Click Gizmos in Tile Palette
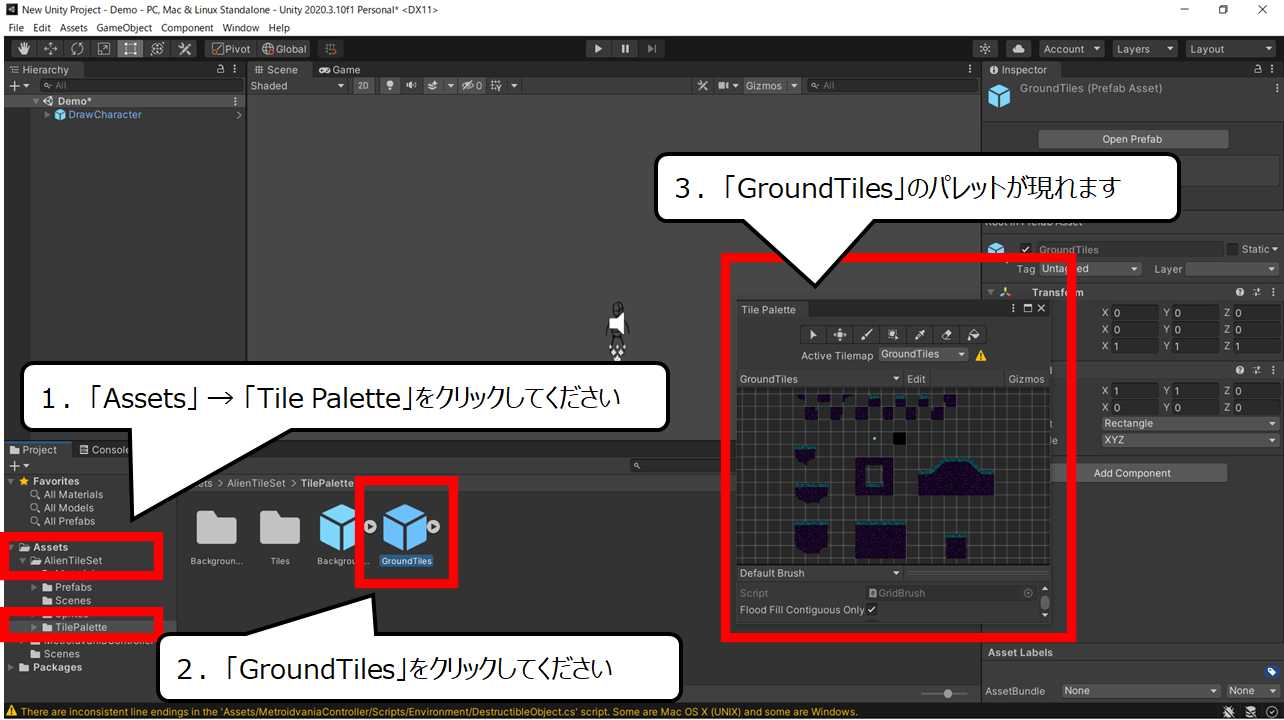This screenshot has width=1284, height=720. pos(1026,379)
